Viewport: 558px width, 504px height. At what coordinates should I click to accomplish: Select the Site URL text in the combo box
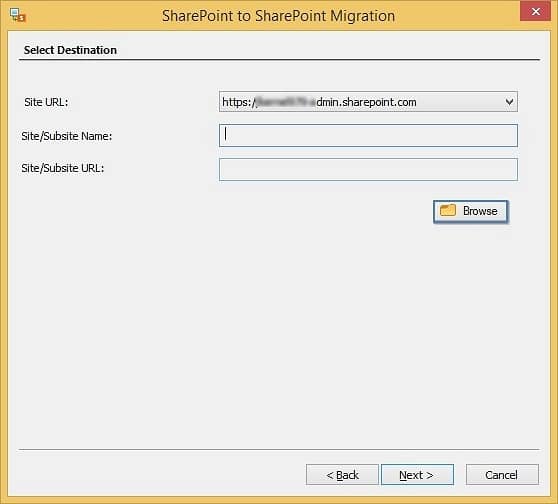pos(319,102)
